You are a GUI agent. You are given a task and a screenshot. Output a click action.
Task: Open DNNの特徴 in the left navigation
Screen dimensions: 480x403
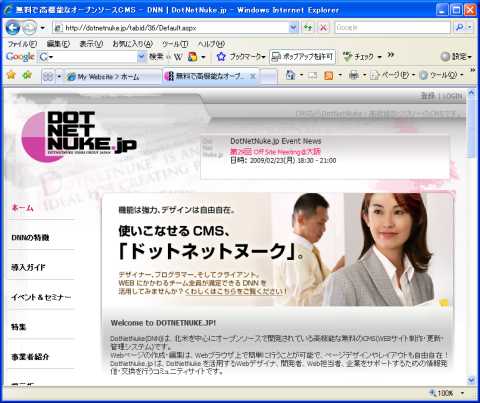[30, 238]
